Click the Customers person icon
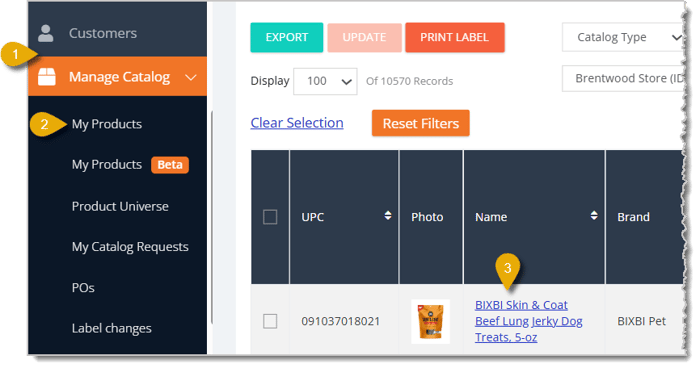The height and width of the screenshot is (368, 700). pyautogui.click(x=46, y=33)
